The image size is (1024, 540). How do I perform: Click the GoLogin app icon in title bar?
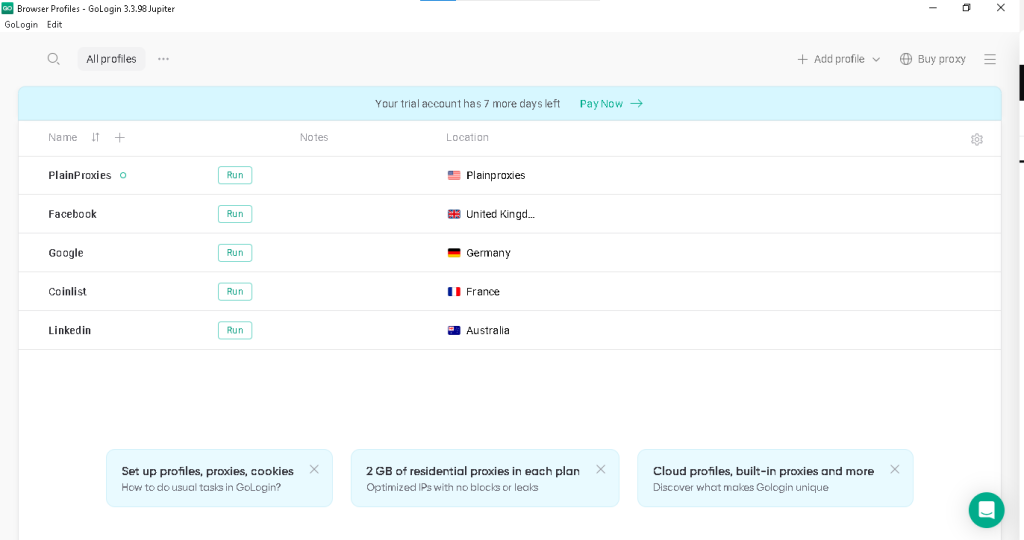coord(7,8)
